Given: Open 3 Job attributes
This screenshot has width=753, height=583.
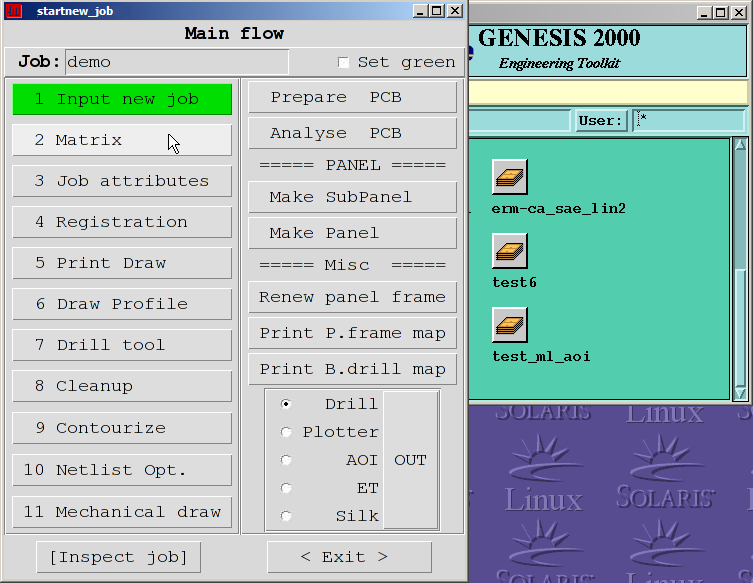Looking at the screenshot, I should [x=122, y=181].
